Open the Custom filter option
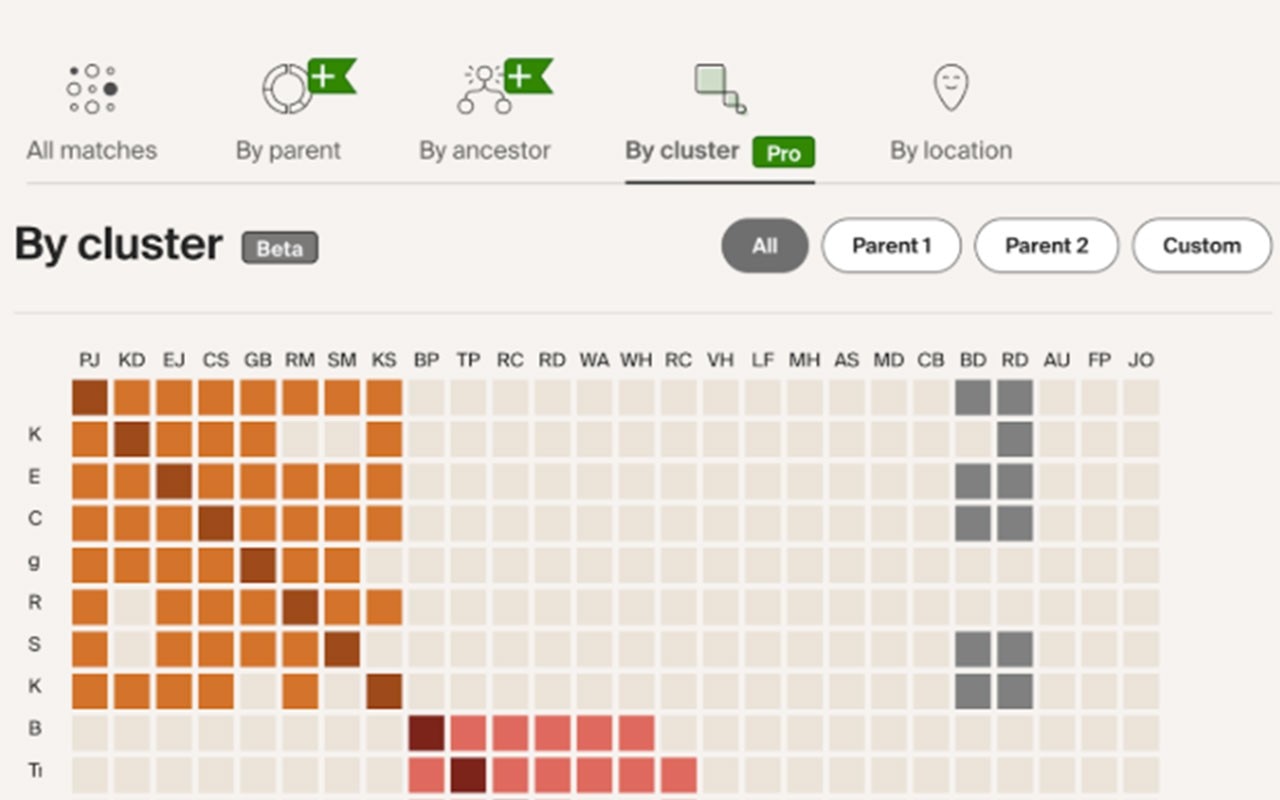The height and width of the screenshot is (800, 1280). click(1201, 246)
